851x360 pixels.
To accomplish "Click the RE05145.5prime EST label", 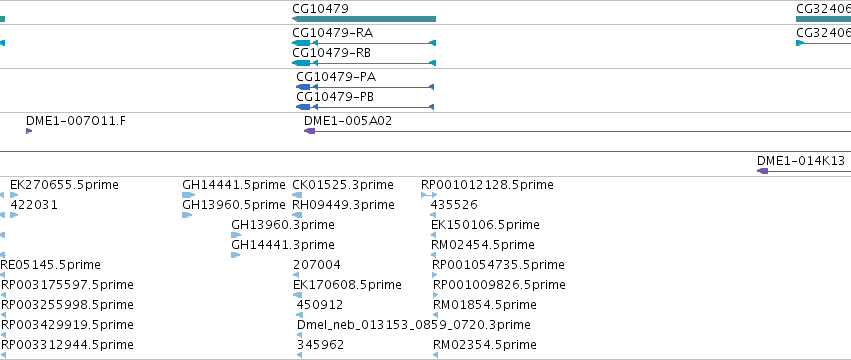I will pos(50,265).
